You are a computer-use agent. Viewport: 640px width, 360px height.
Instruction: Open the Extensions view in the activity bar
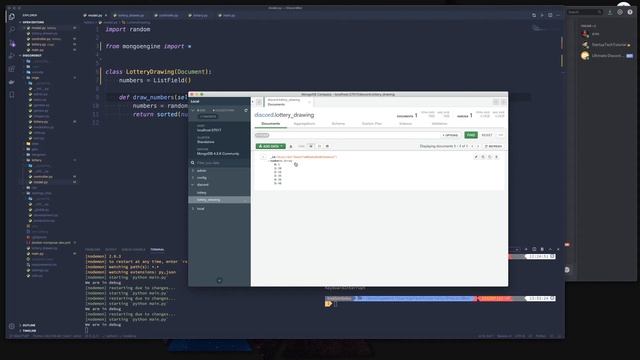click(x=12, y=69)
